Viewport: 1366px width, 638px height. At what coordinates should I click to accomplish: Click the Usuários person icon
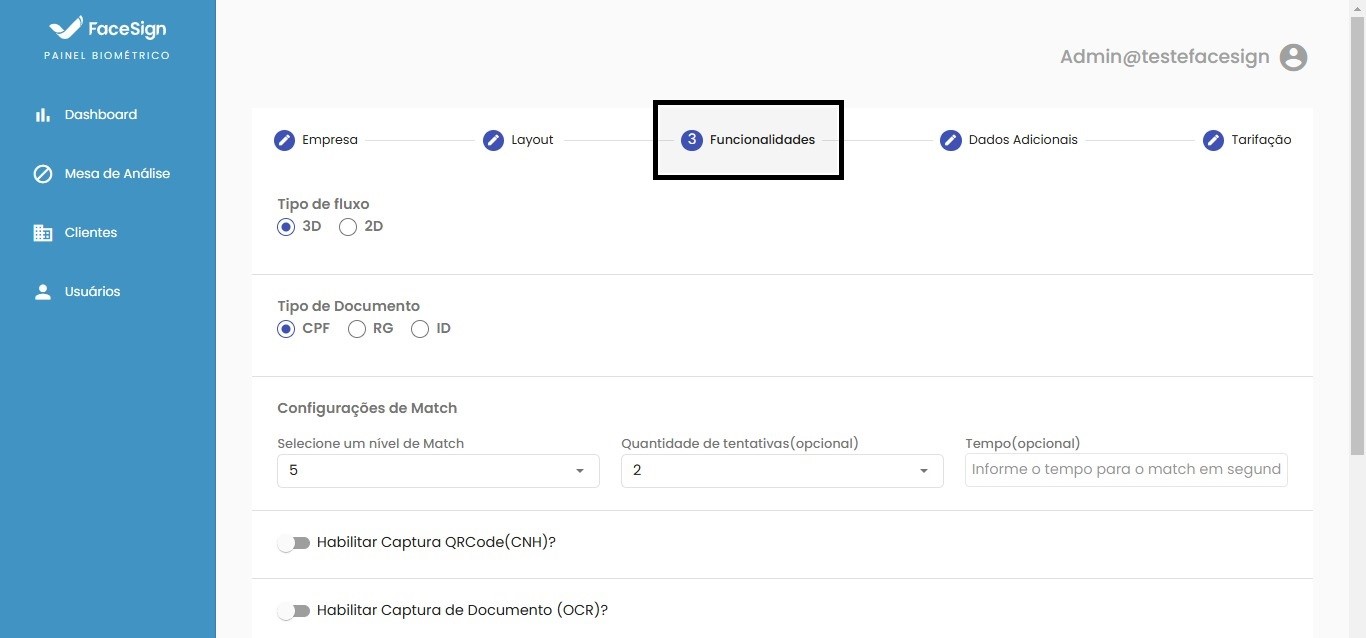click(43, 292)
